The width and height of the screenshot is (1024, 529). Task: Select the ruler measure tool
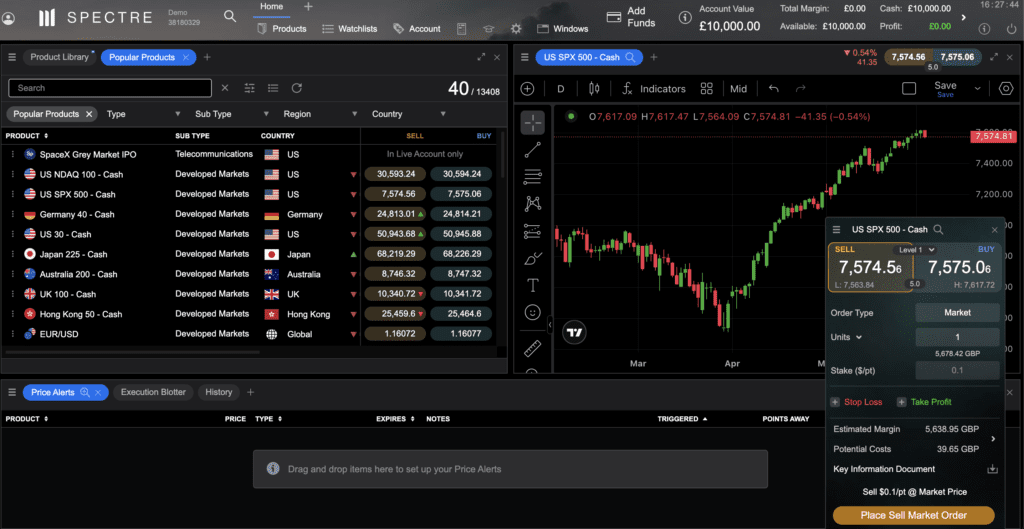point(533,349)
